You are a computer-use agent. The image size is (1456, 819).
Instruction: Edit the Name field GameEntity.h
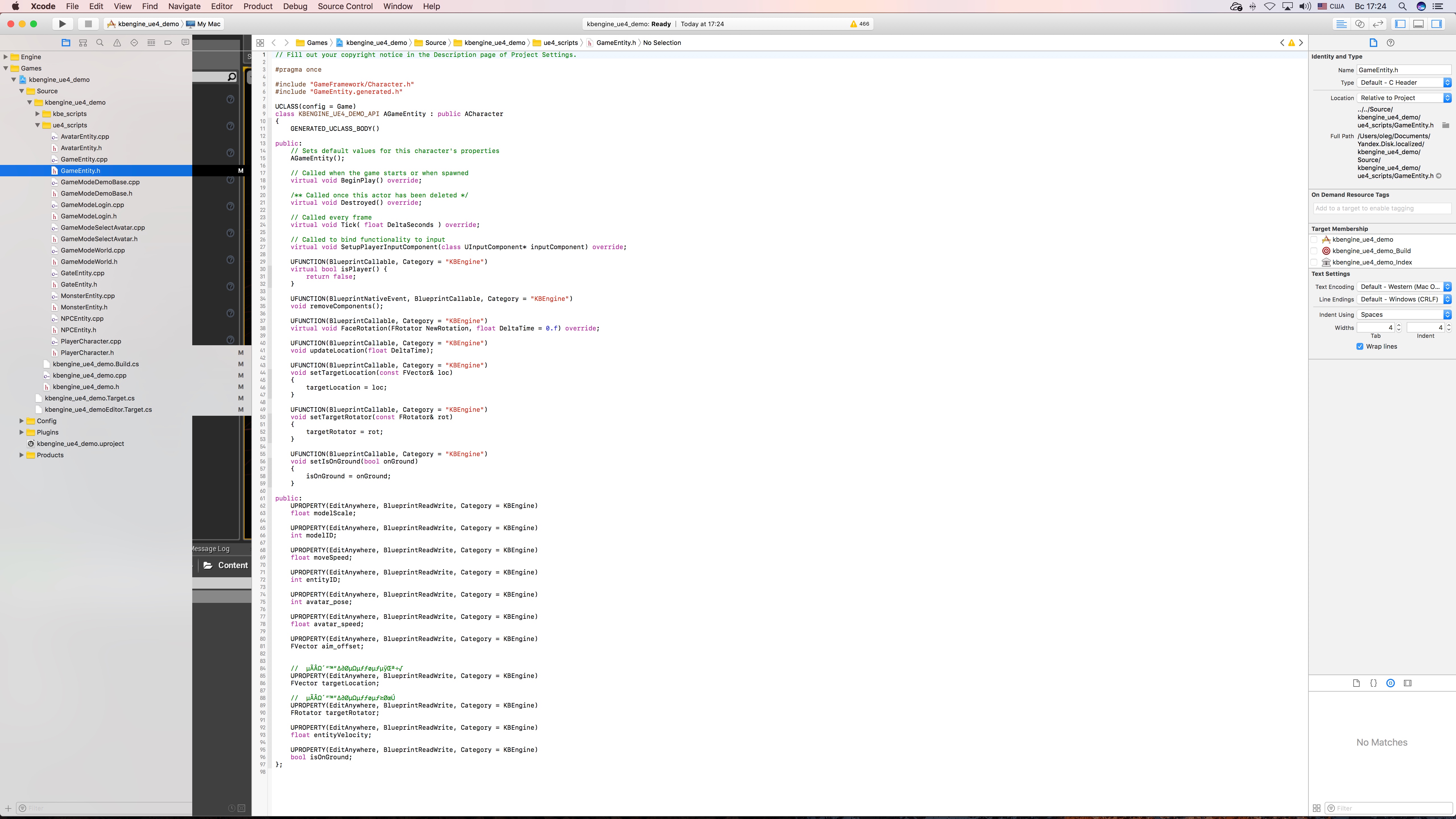pyautogui.click(x=1404, y=70)
